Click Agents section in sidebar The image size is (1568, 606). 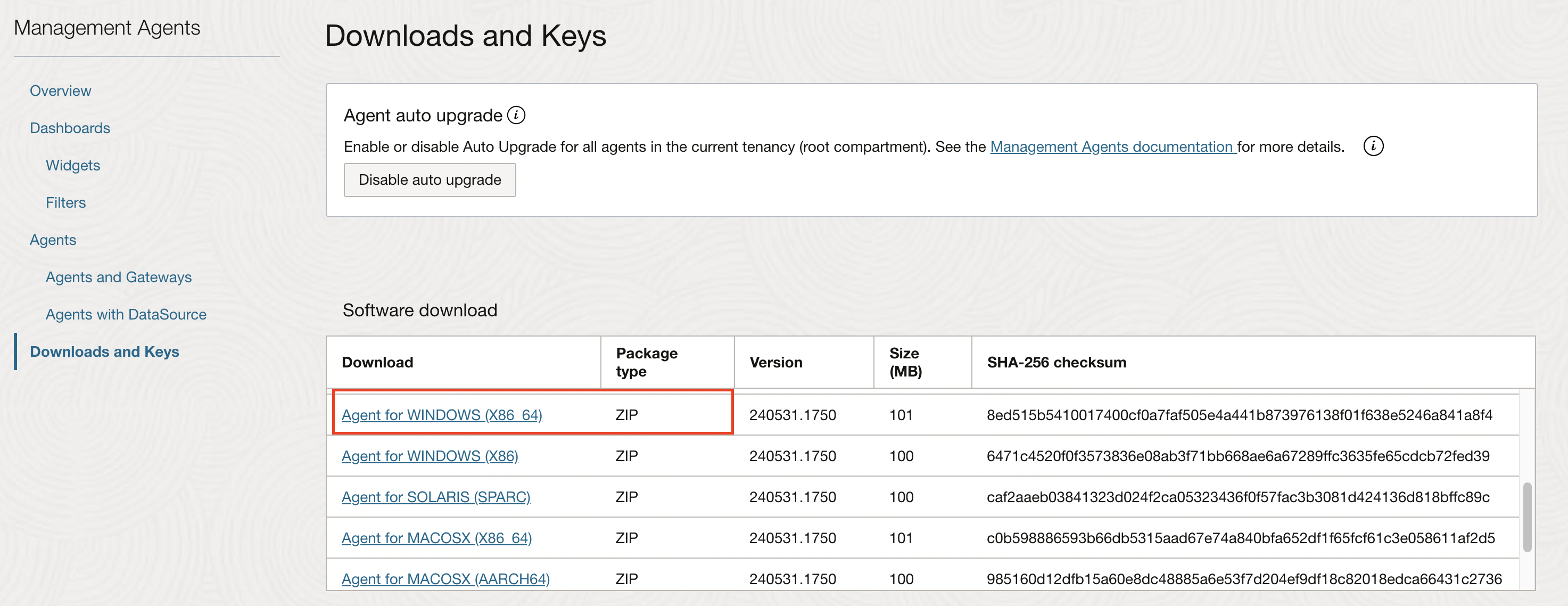pos(53,240)
